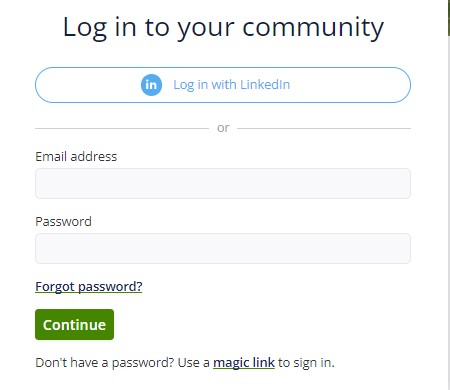This screenshot has width=450, height=390.
Task: Follow the magic link hyperlink
Action: [244, 363]
